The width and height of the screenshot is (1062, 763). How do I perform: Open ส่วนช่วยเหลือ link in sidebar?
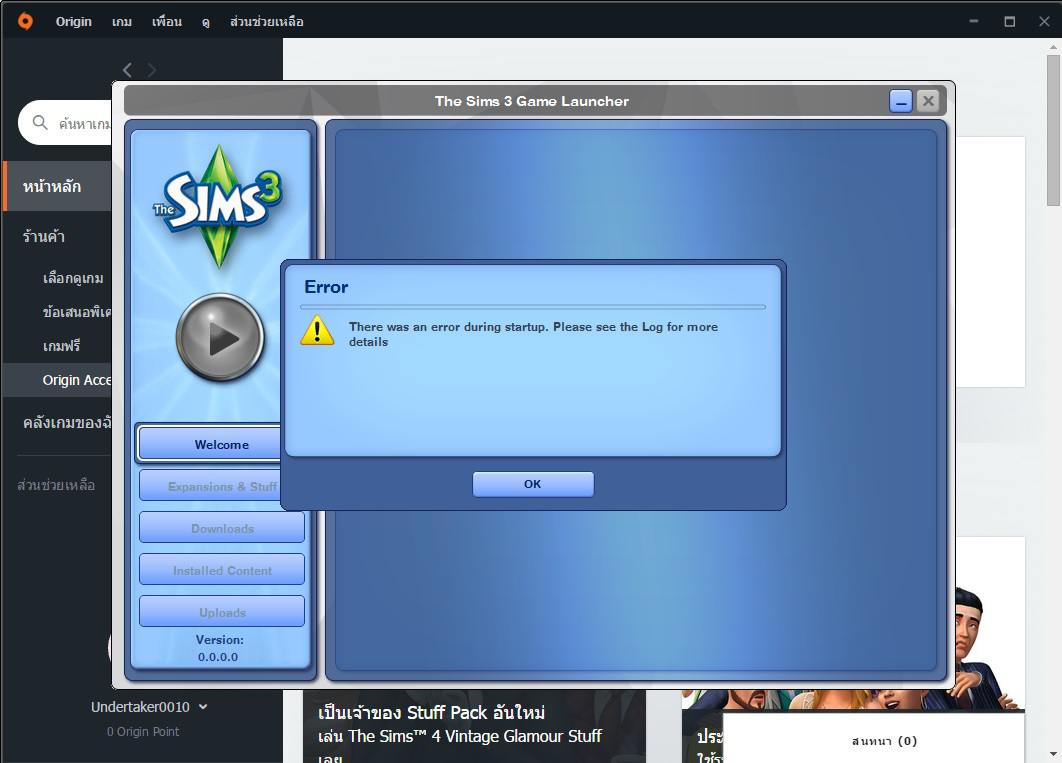56,485
